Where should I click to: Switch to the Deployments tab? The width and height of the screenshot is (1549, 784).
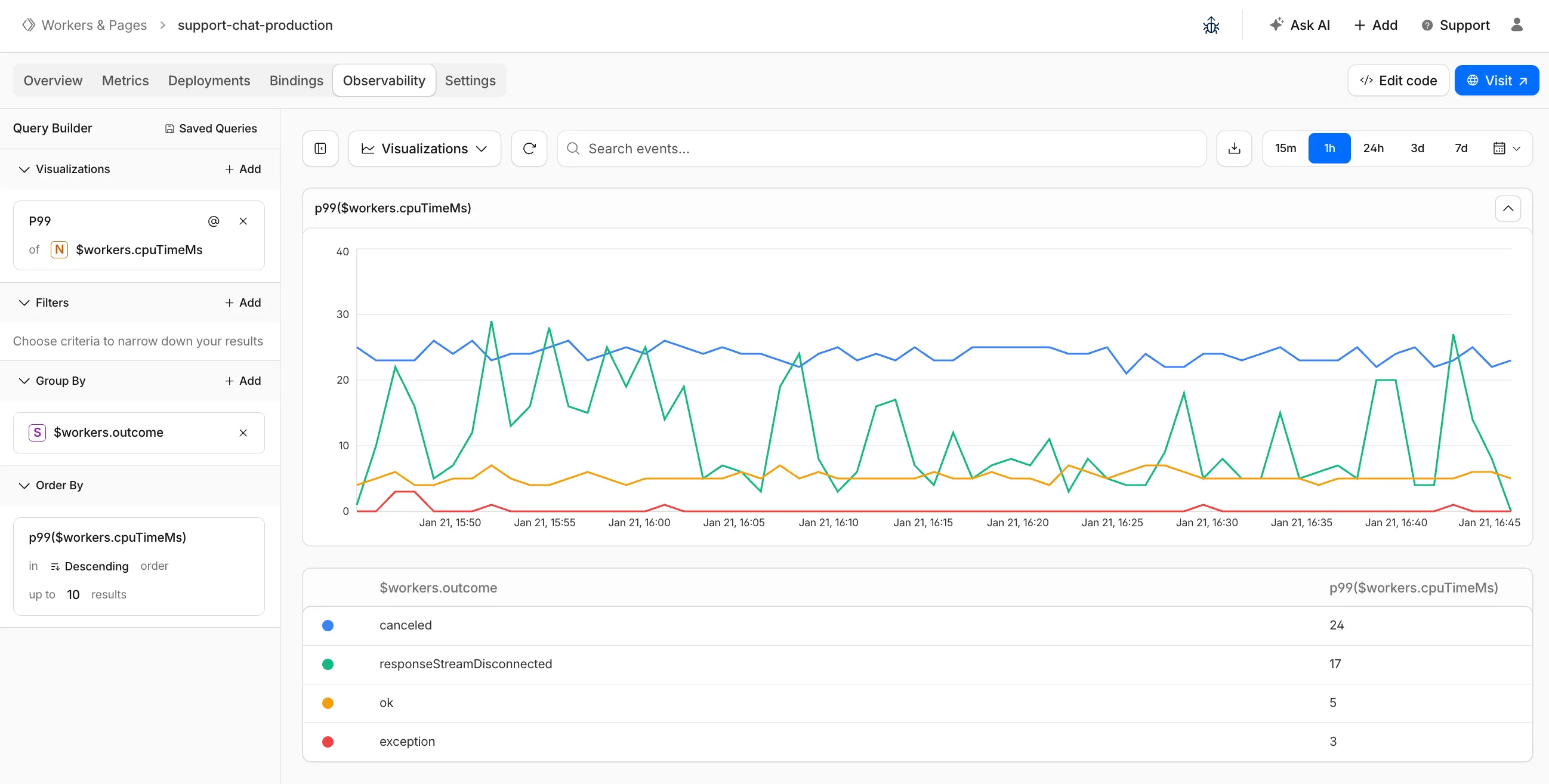pos(209,80)
